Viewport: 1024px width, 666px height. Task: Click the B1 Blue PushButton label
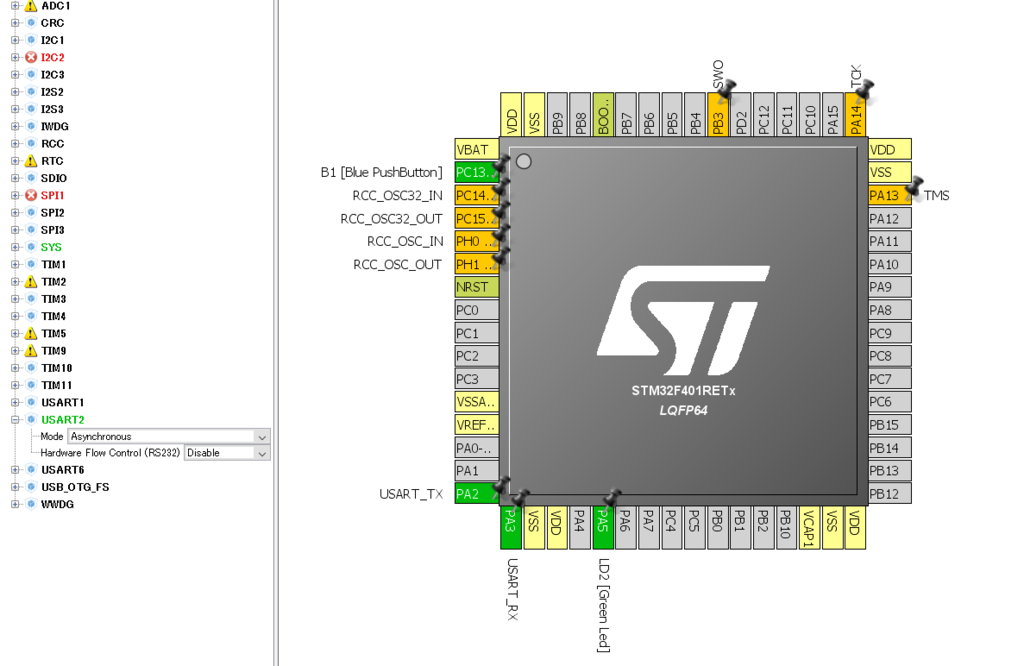381,172
